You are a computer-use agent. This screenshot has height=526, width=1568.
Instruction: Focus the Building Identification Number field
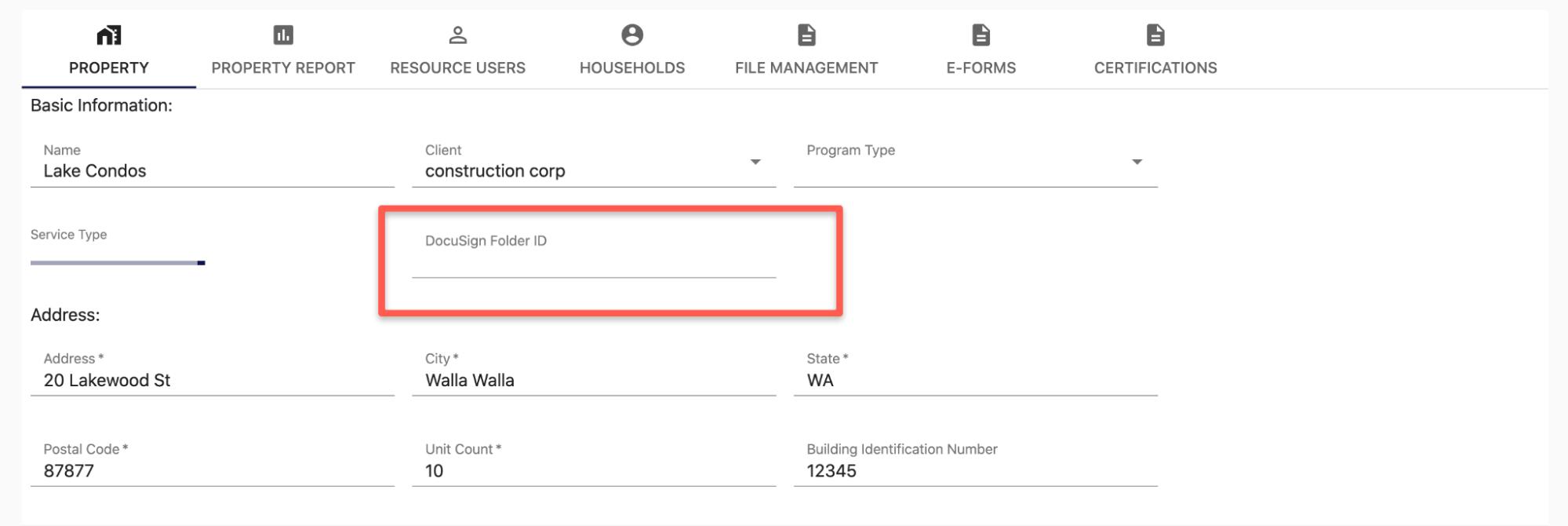pyautogui.click(x=975, y=471)
